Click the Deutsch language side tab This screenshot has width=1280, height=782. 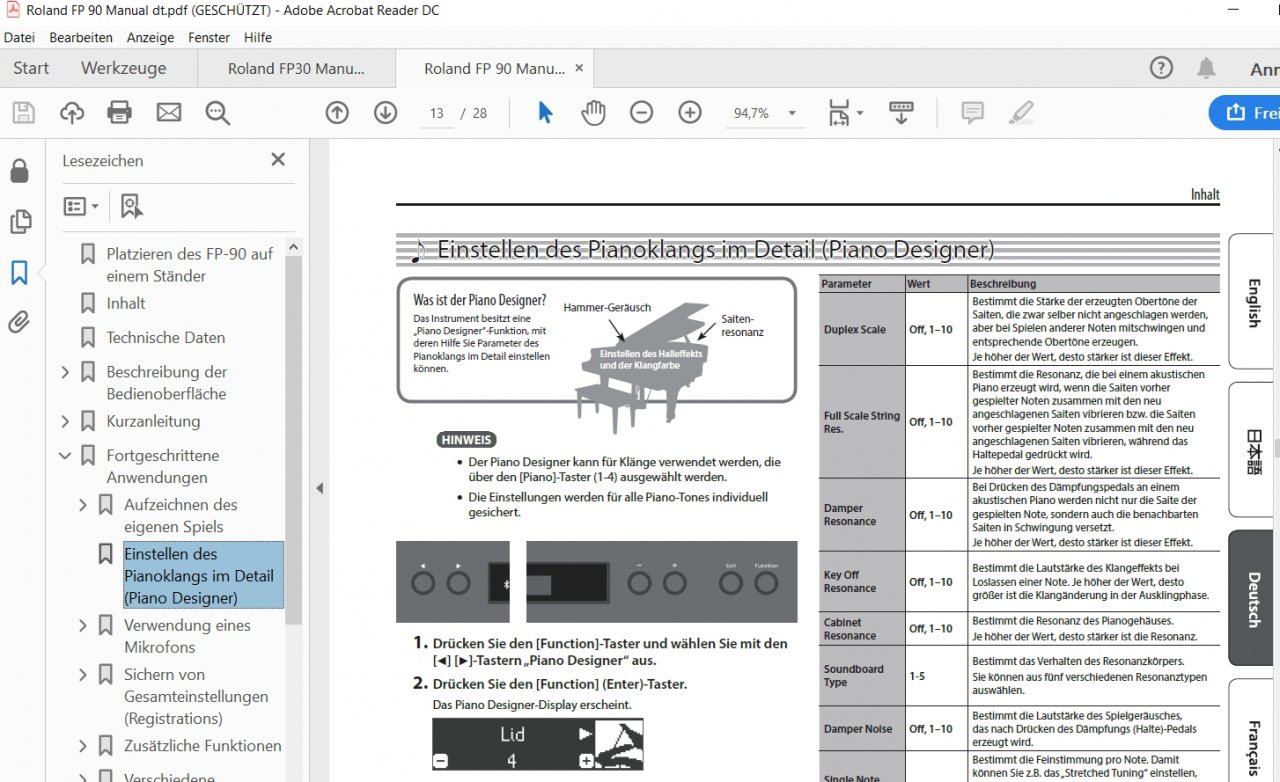[x=1253, y=598]
